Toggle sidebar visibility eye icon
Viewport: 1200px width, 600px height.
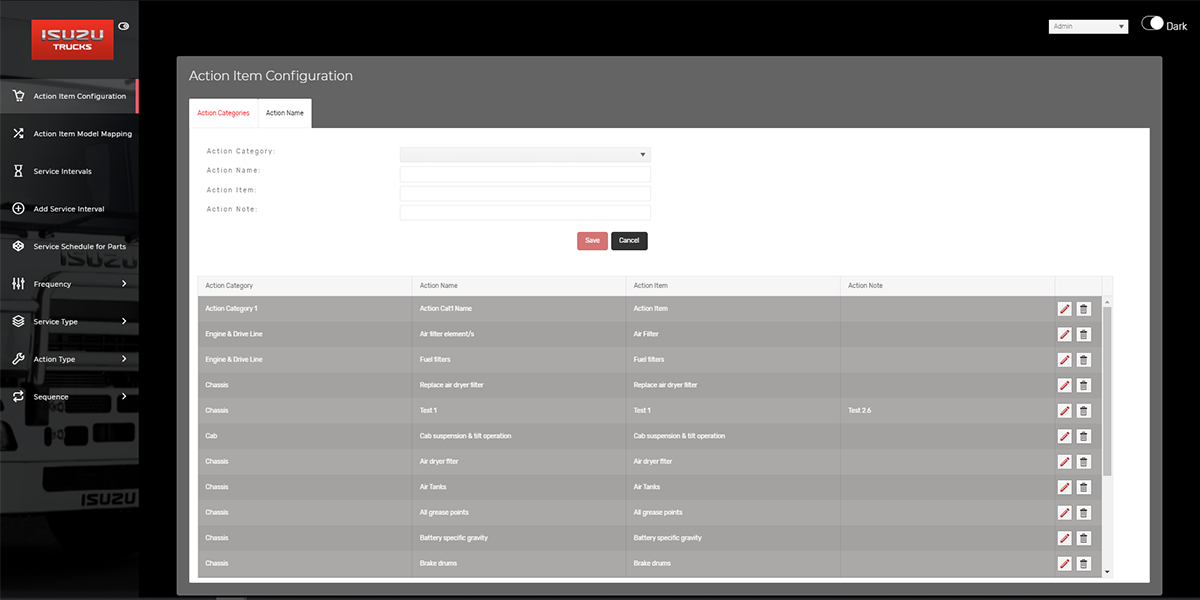click(x=124, y=26)
